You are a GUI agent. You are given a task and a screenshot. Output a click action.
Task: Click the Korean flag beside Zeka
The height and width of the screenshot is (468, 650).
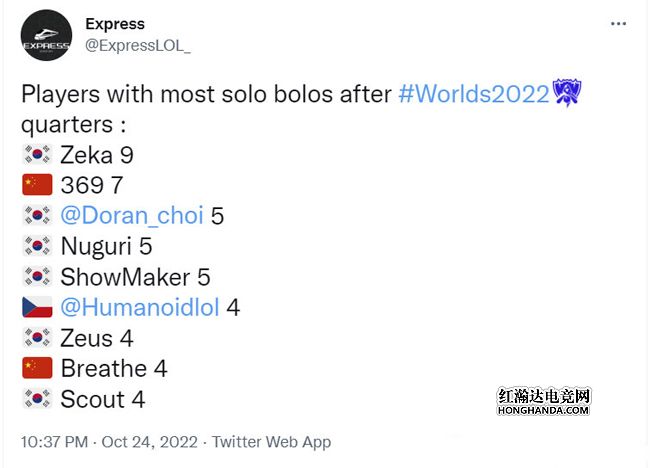pos(37,154)
